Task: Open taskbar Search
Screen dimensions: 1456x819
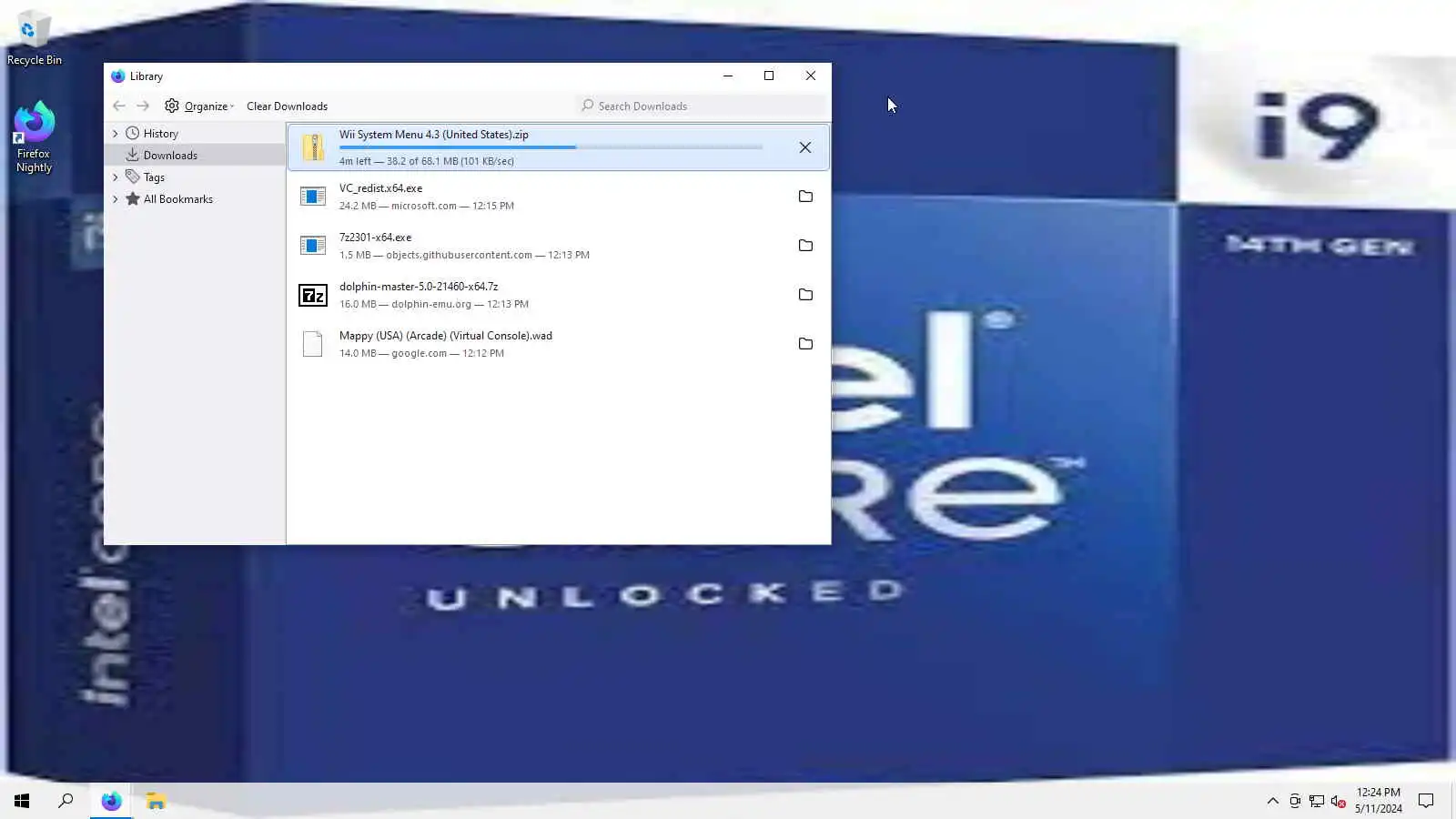Action: (x=66, y=801)
